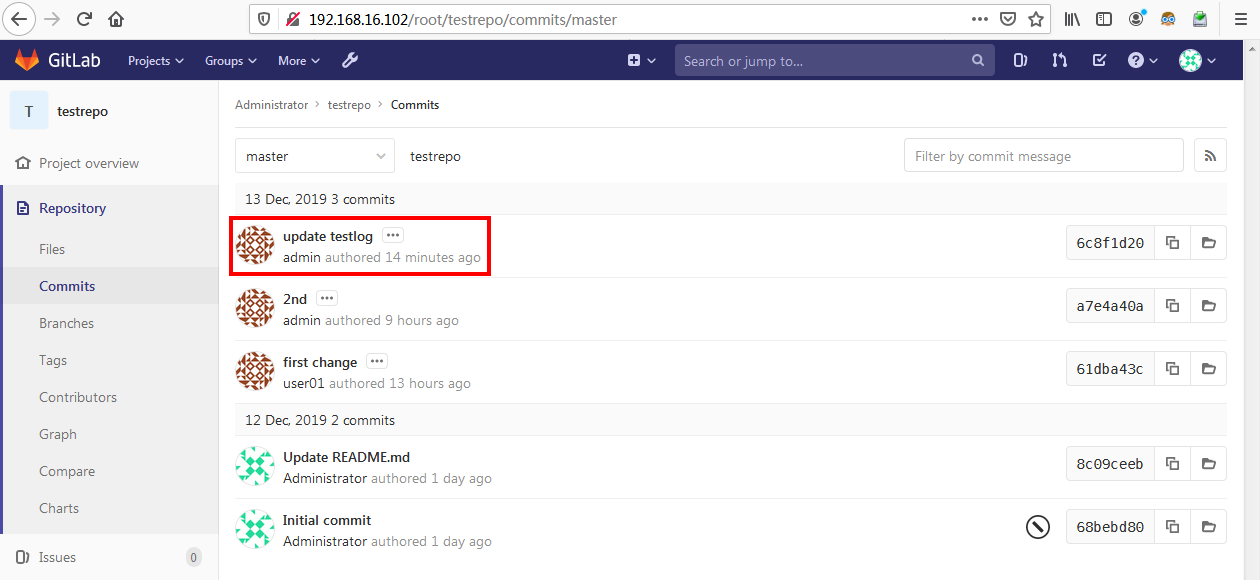
Task: Browse files at commit 61dba43c
Action: point(1208,369)
